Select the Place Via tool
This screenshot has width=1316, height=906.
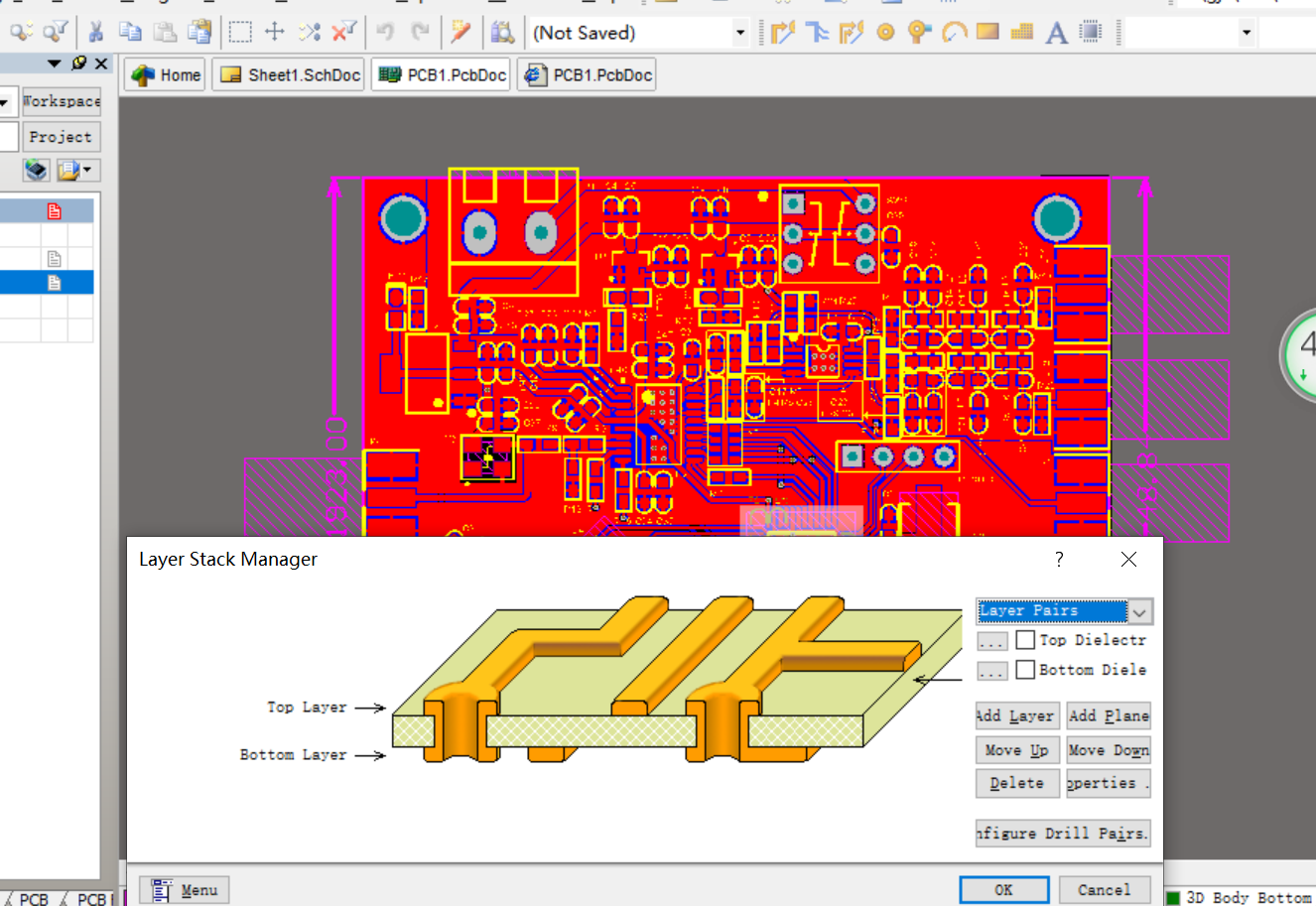(x=919, y=32)
